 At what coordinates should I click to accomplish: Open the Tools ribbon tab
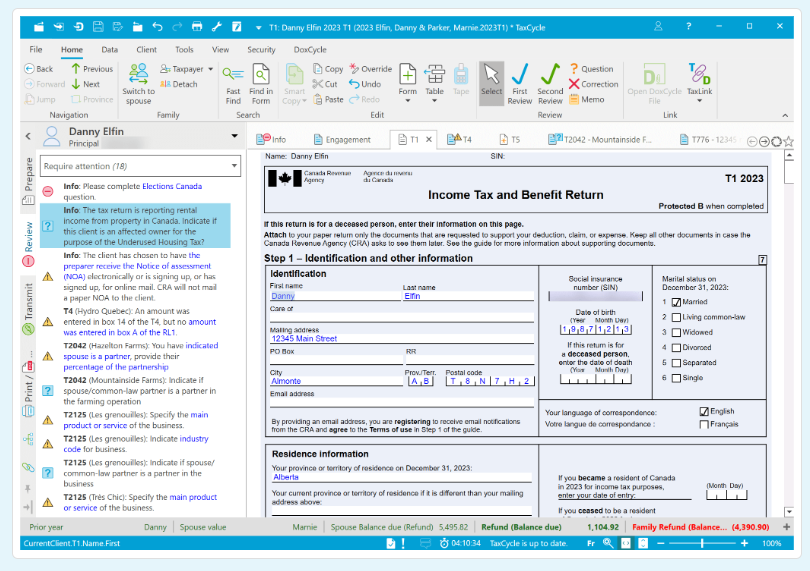(x=184, y=50)
